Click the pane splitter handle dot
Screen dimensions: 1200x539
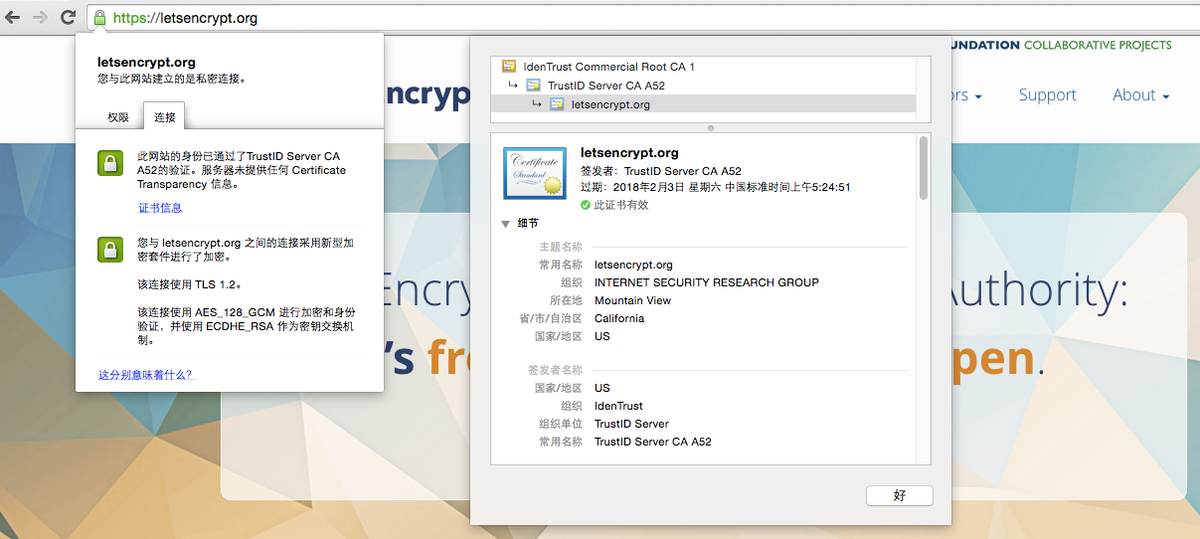710,128
